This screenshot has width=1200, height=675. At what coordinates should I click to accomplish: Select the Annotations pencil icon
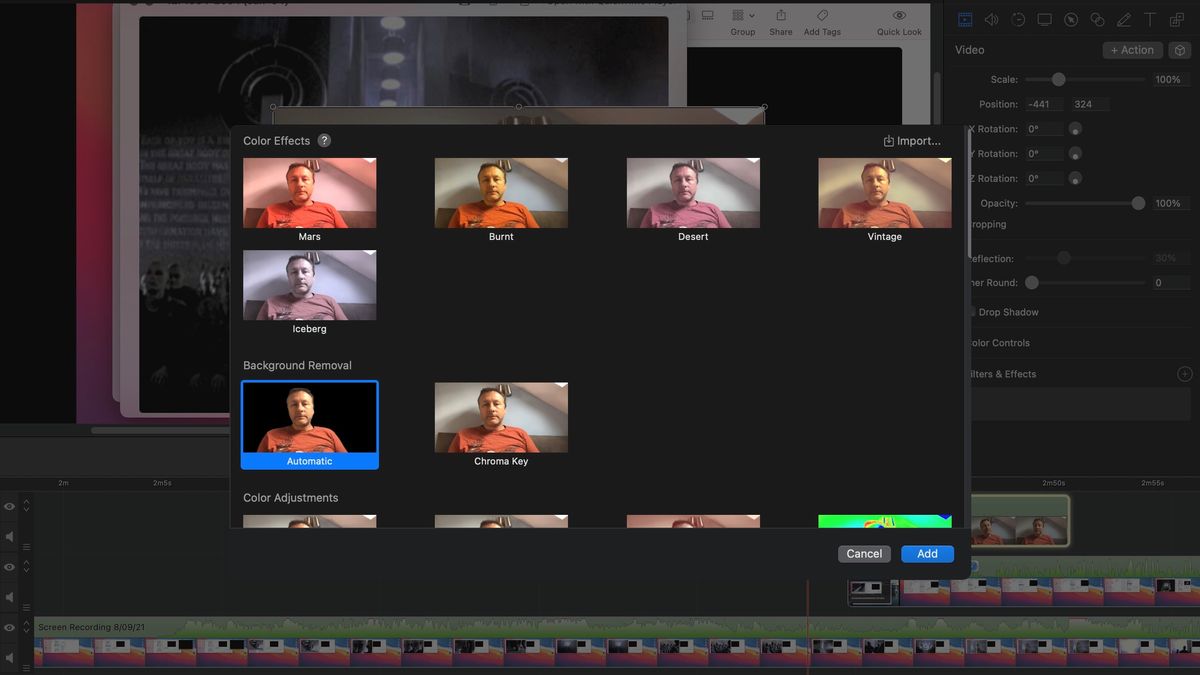1125,19
